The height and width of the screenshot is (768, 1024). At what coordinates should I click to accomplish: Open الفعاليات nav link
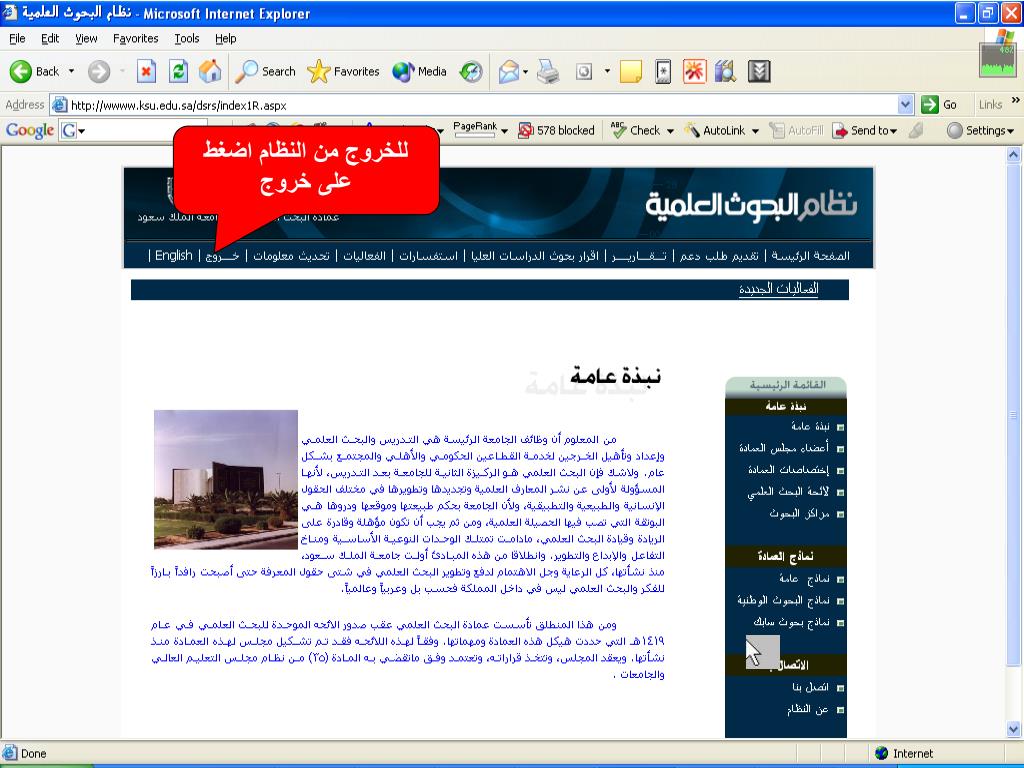[364, 255]
